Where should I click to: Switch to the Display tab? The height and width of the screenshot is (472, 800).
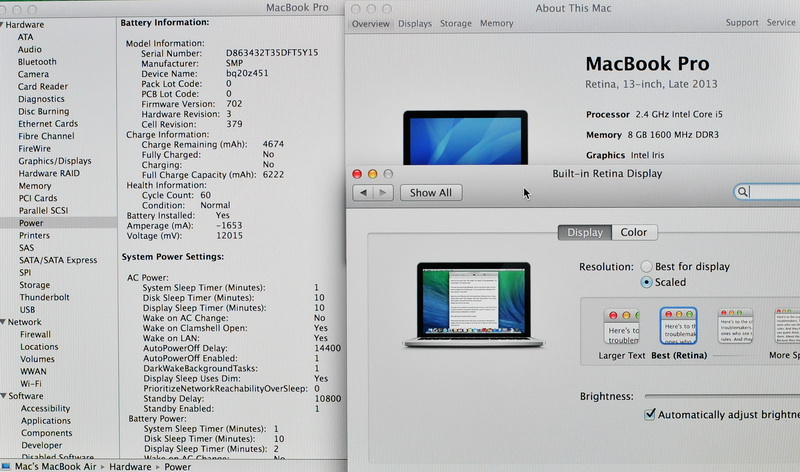tap(585, 232)
